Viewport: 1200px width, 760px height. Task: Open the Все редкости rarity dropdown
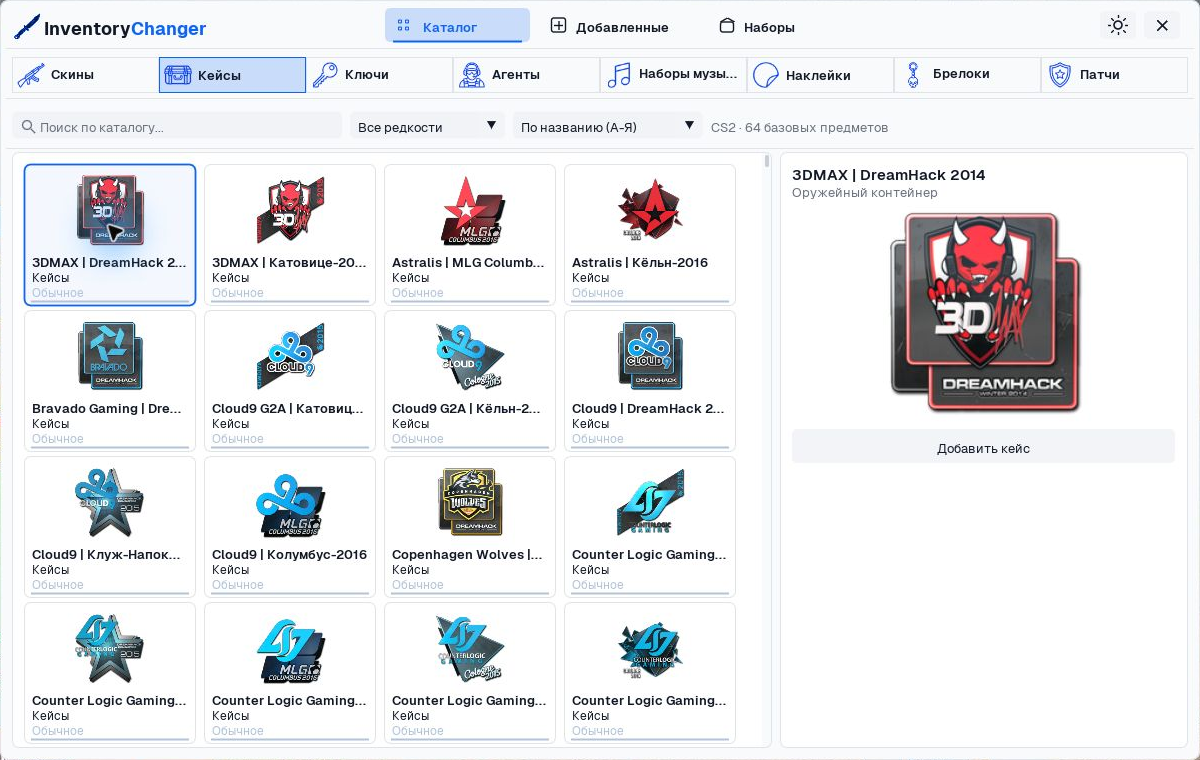tap(427, 126)
